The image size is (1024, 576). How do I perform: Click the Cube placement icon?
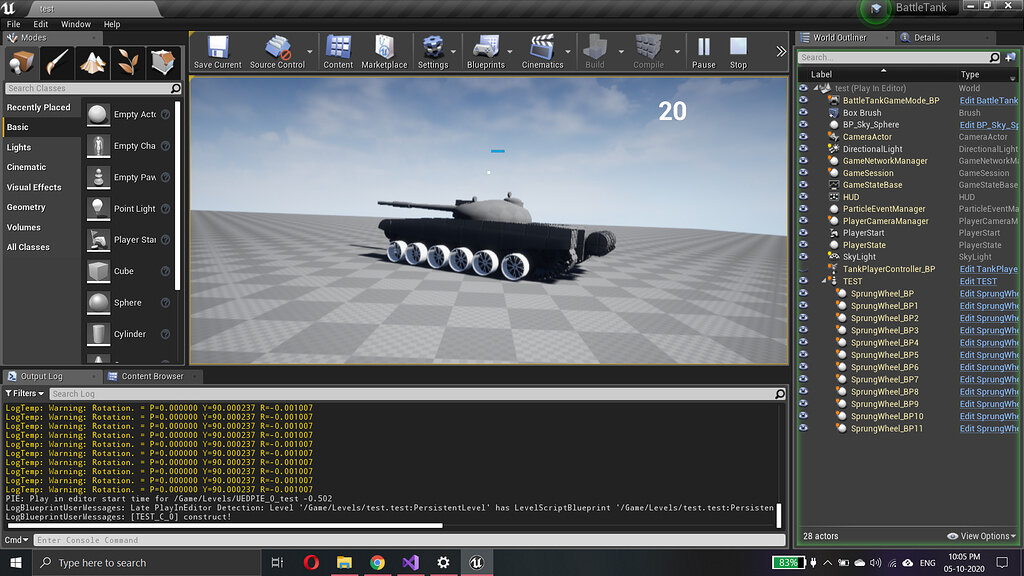pos(98,271)
